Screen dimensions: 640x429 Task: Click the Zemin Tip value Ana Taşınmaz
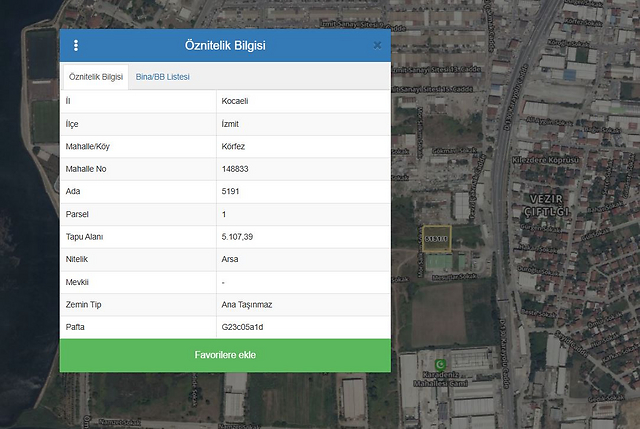coord(248,304)
